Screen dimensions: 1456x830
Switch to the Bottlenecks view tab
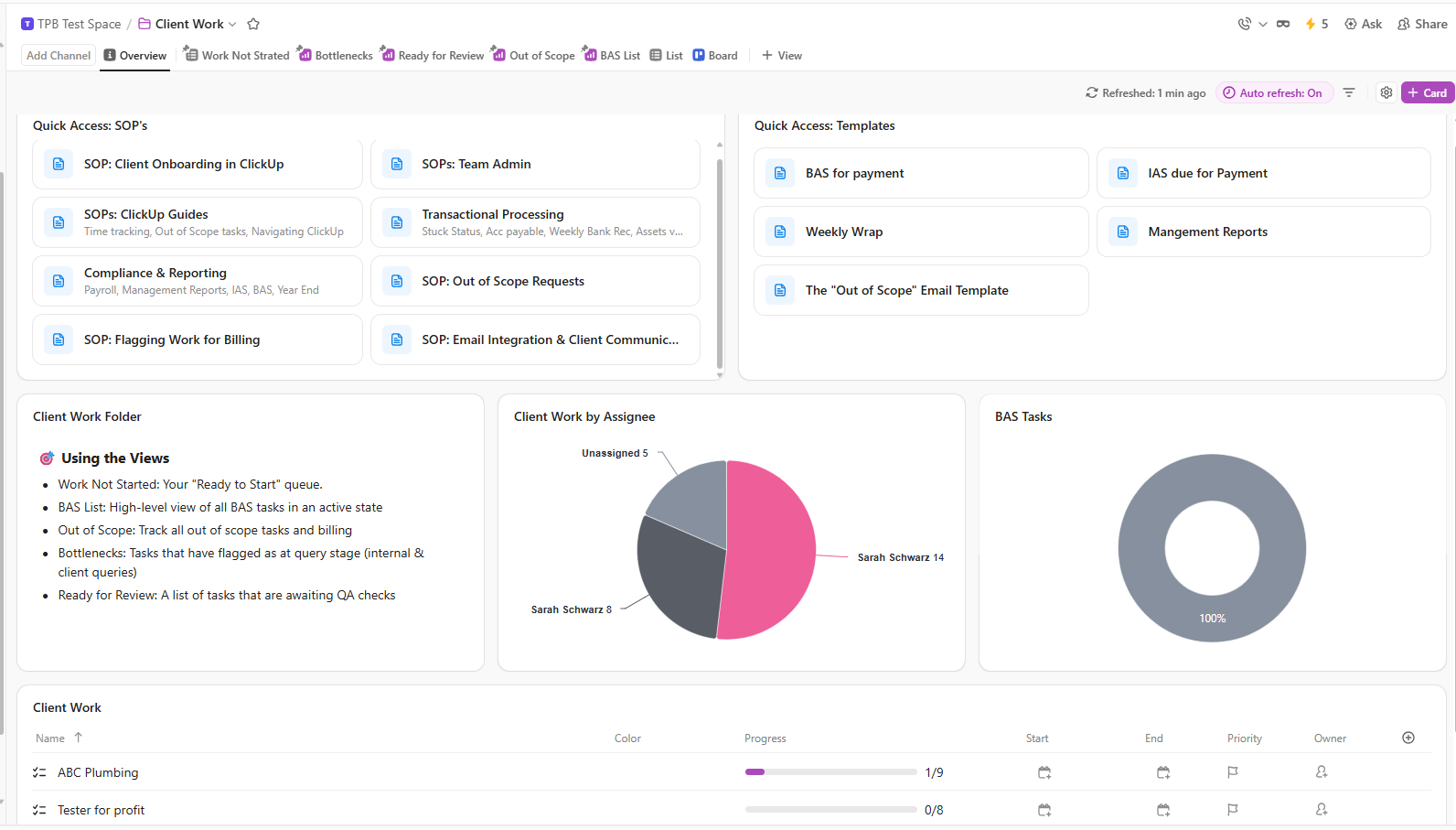click(336, 55)
